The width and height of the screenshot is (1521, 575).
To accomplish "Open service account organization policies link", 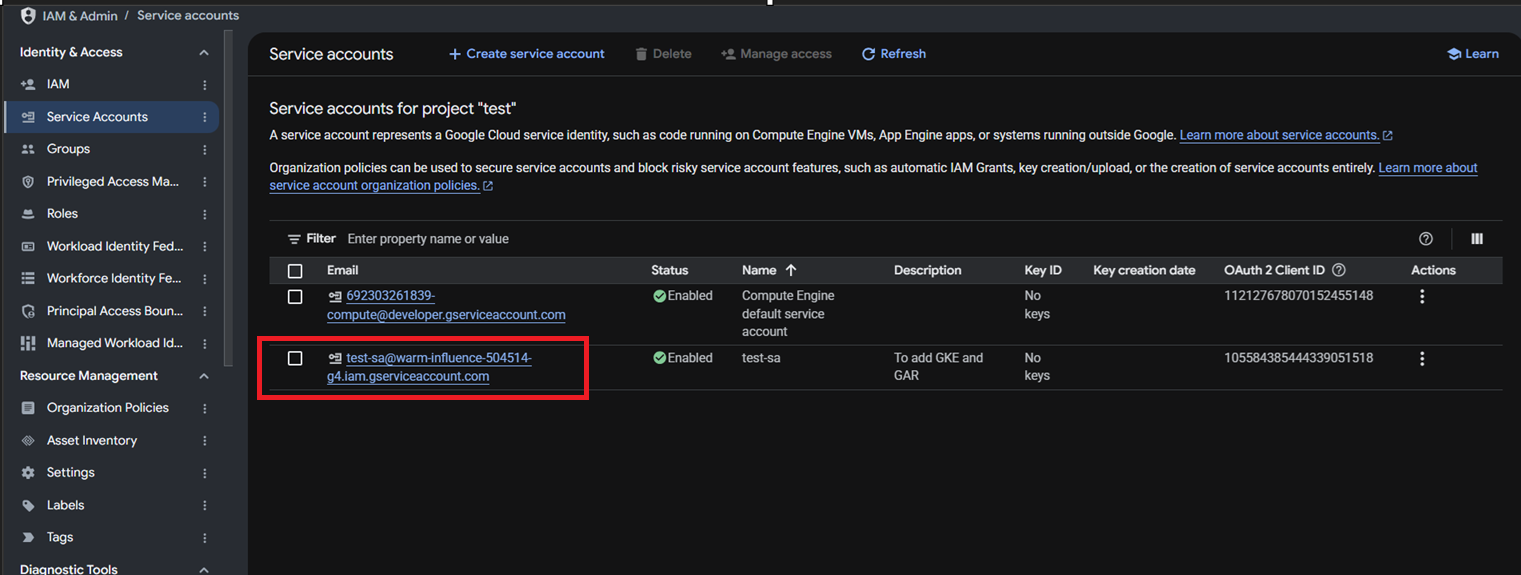I will click(x=874, y=176).
